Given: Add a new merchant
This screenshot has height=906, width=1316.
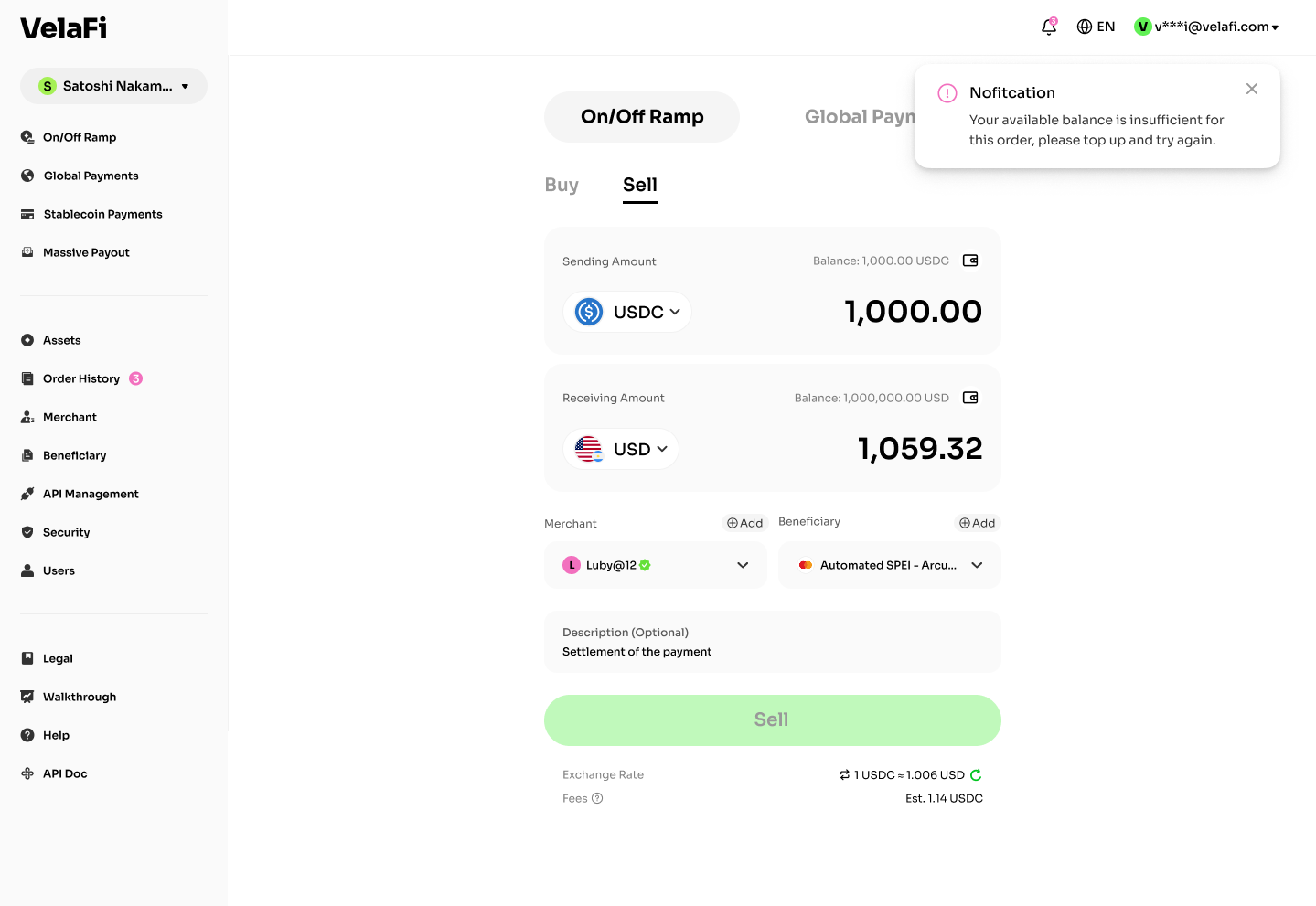Looking at the screenshot, I should tap(744, 523).
